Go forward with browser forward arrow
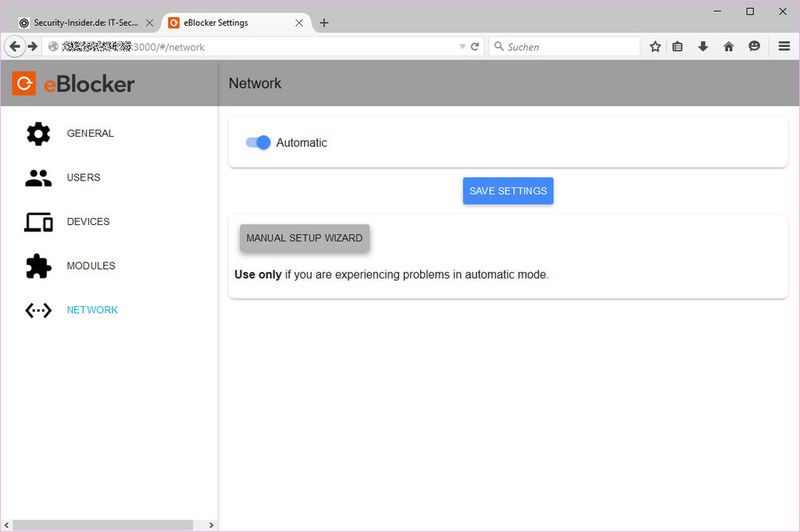Screen dimensions: 800x532 coord(33,46)
